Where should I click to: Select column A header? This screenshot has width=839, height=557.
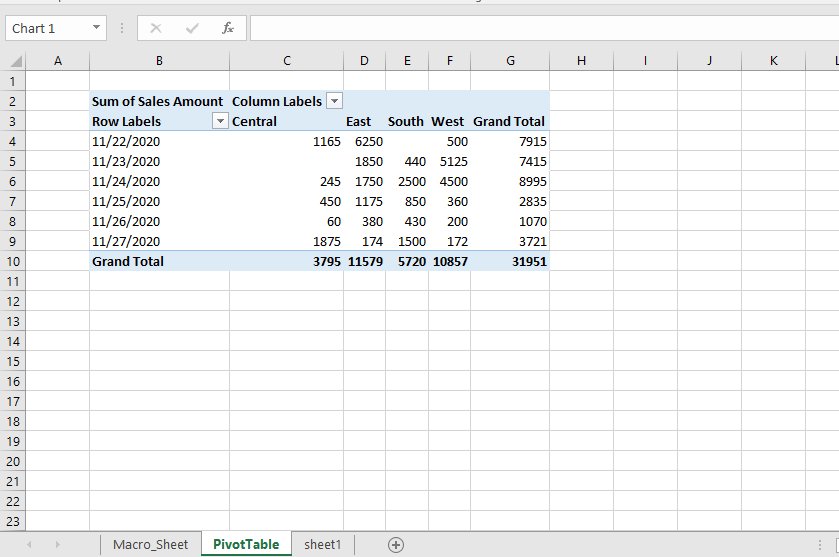[x=58, y=60]
